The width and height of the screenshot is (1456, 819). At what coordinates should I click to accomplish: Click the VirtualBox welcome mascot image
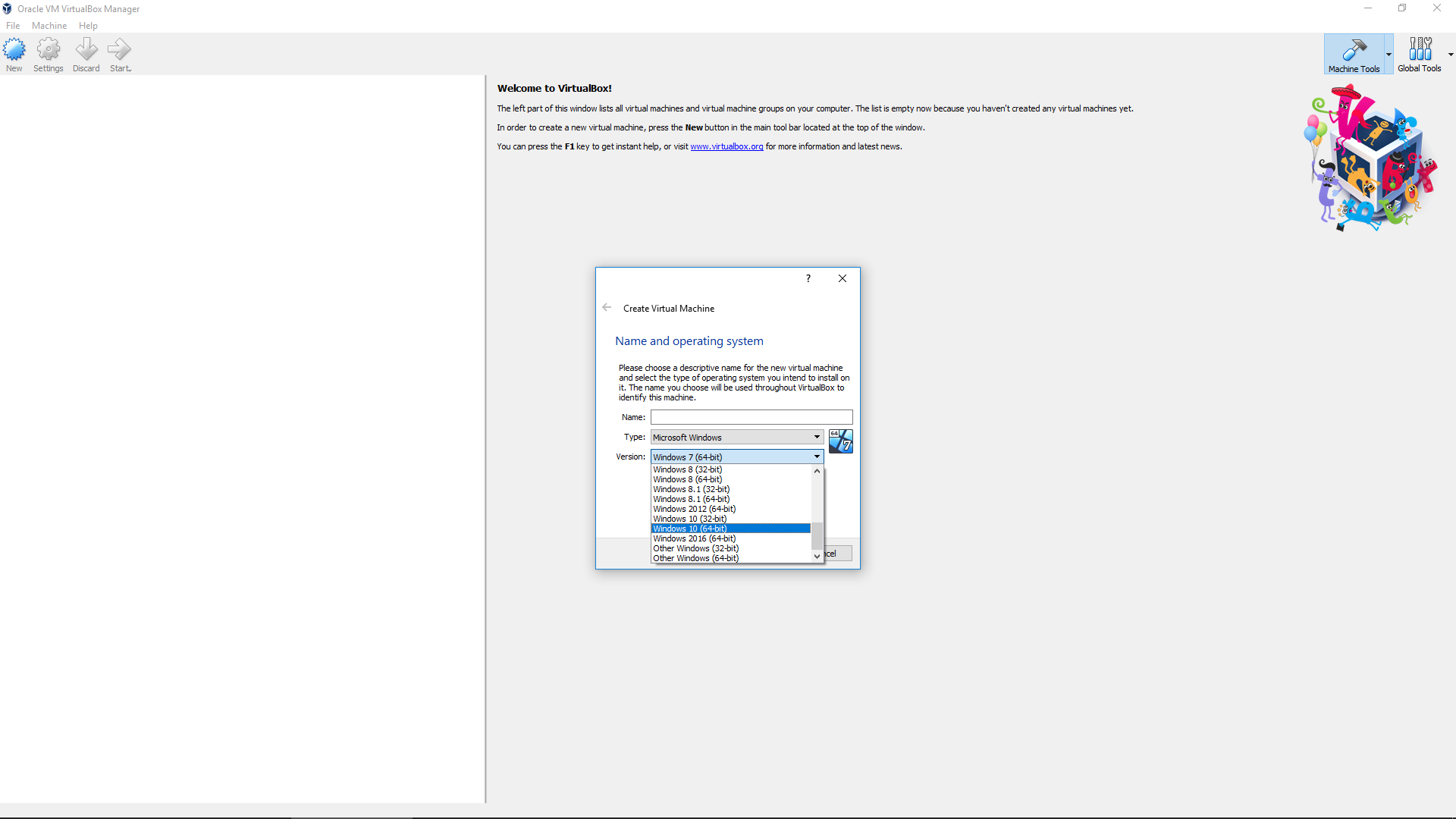1371,158
